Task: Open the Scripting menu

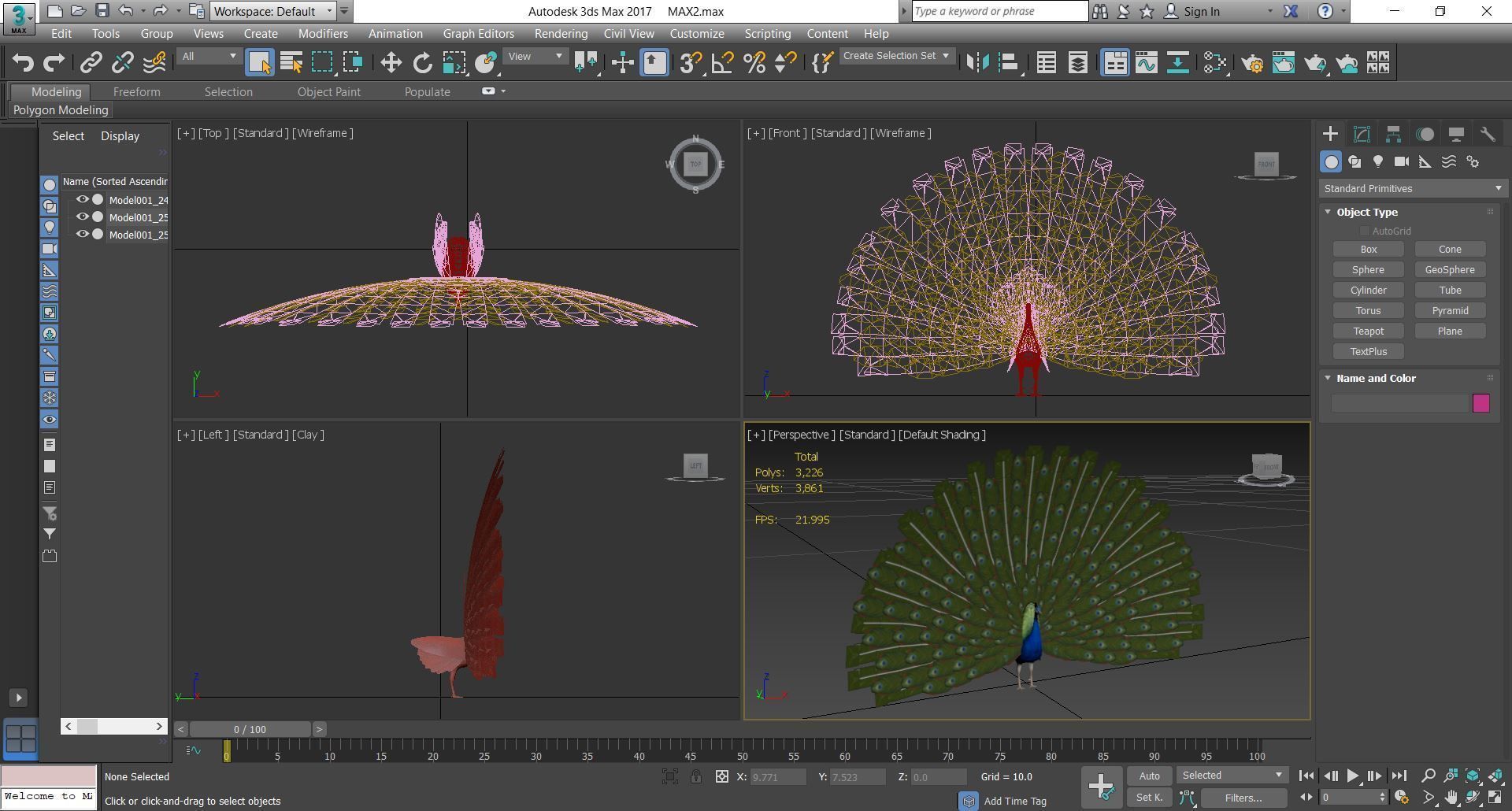Action: click(767, 34)
